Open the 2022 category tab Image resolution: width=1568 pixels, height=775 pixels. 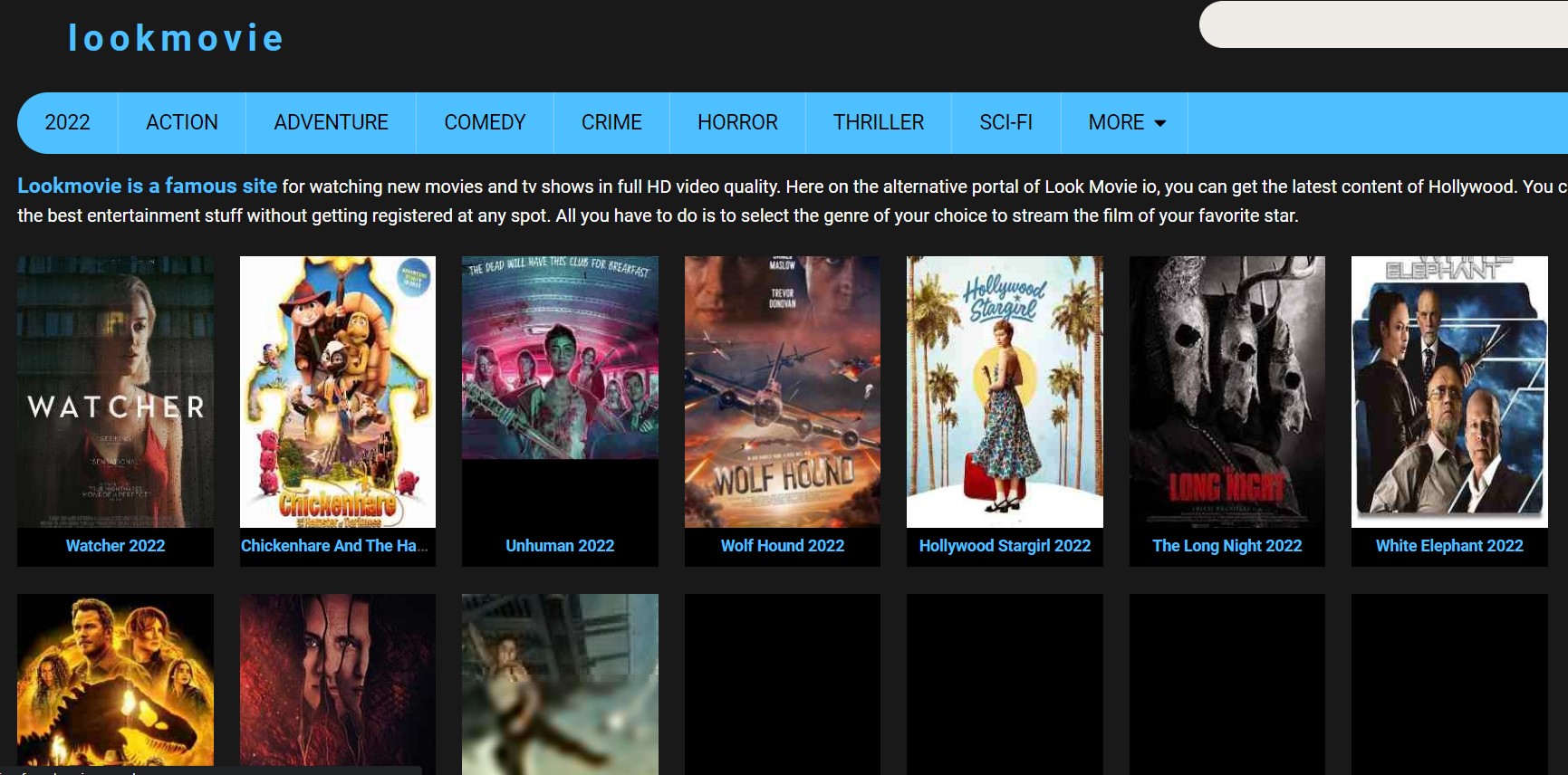68,122
